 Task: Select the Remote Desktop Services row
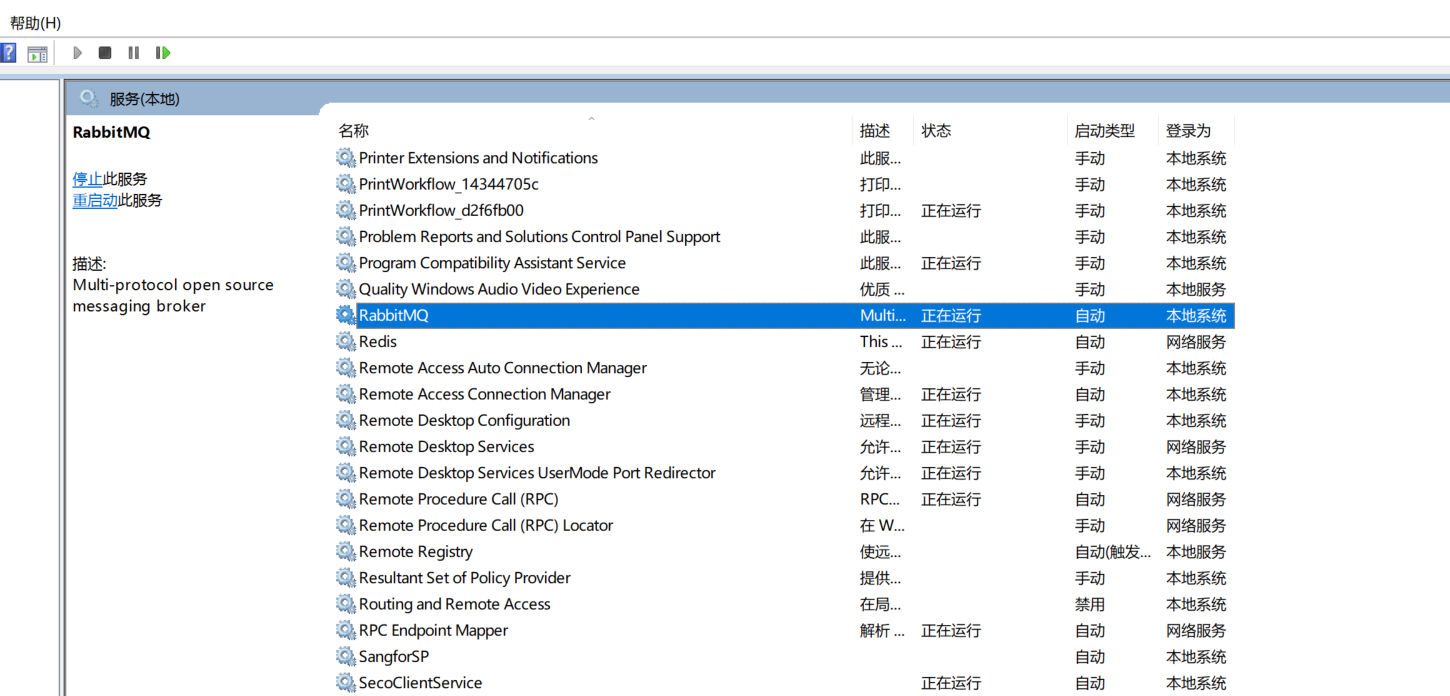pyautogui.click(x=446, y=447)
